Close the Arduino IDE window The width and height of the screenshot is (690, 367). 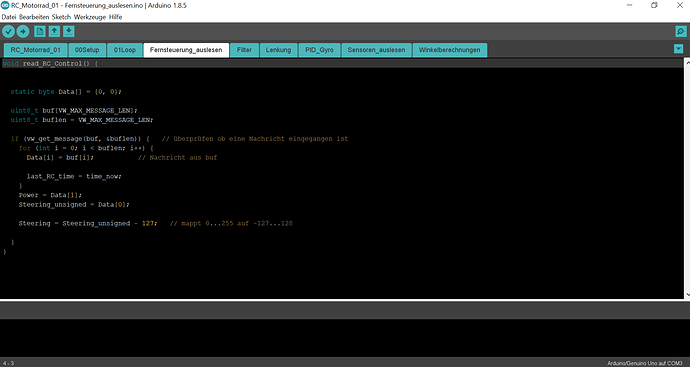[x=679, y=5]
